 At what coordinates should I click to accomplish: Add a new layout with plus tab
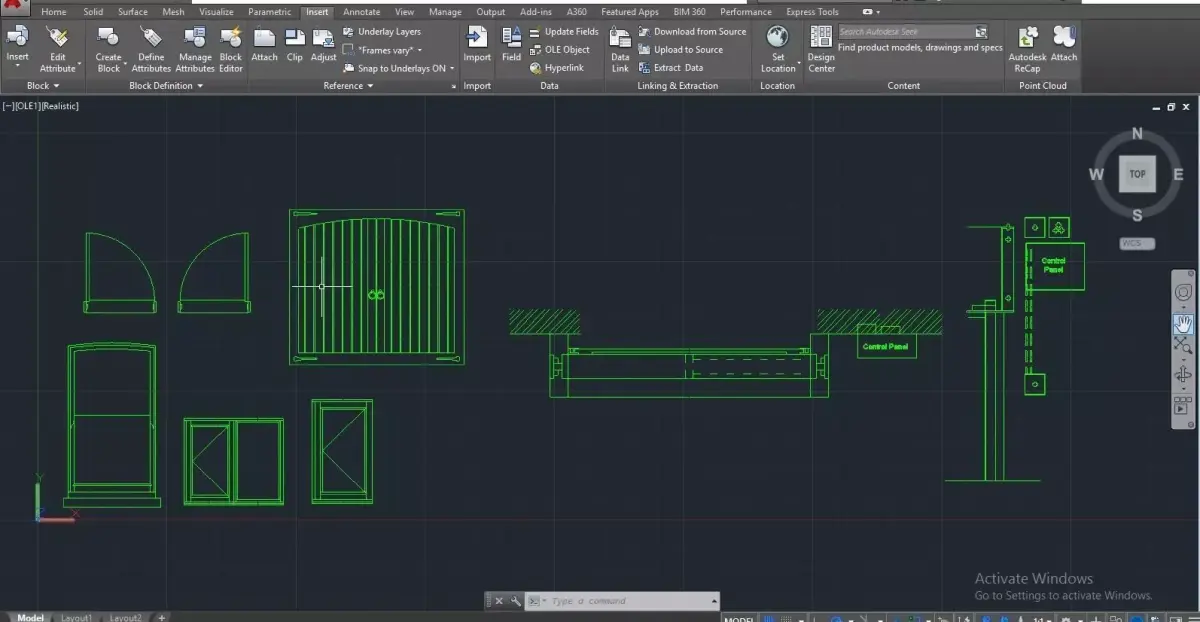(x=161, y=617)
